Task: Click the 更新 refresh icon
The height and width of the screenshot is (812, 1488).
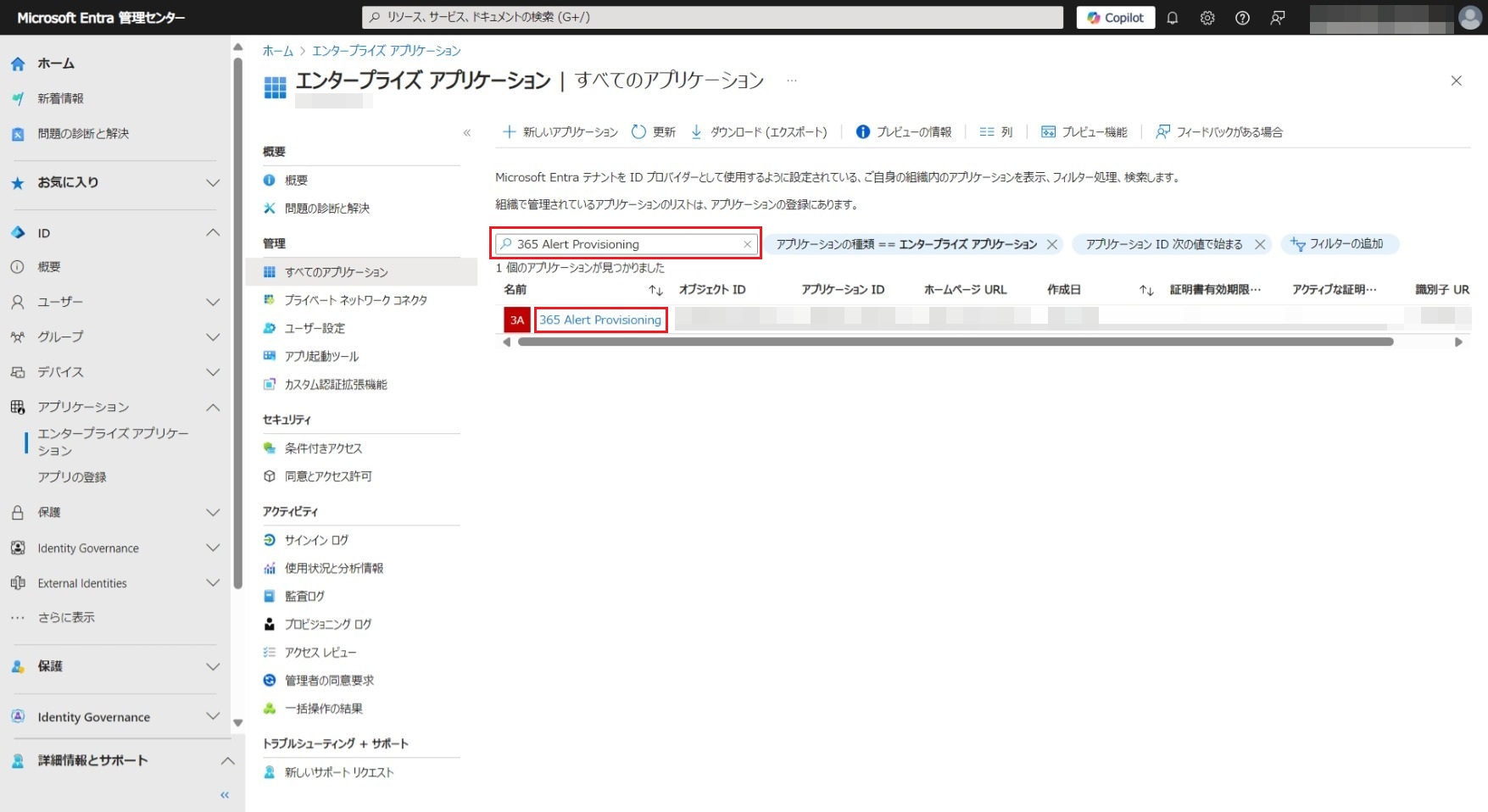Action: (x=638, y=132)
